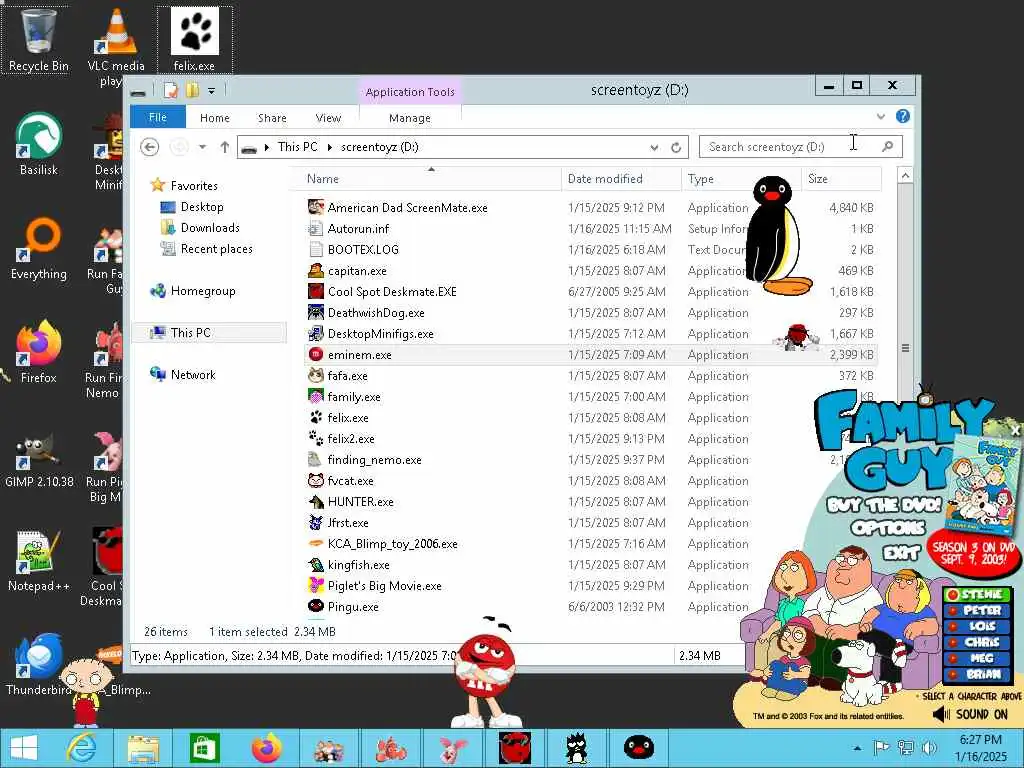
Task: Expand the ribbon with the chevron
Action: 880,116
